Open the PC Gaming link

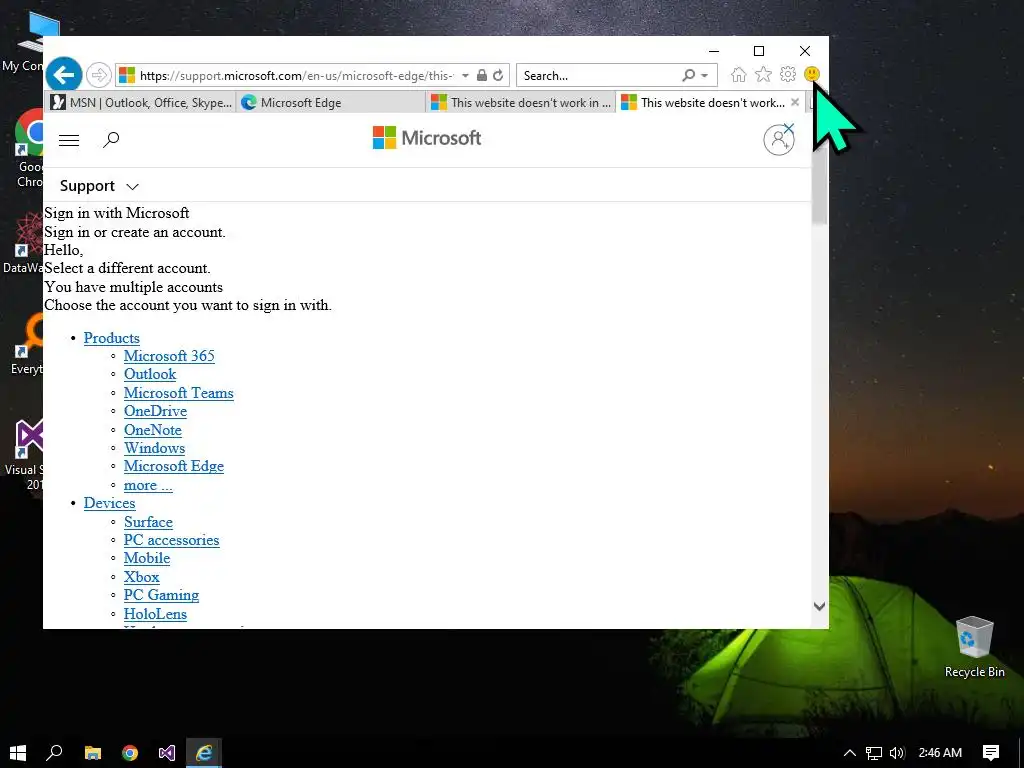[x=161, y=595]
